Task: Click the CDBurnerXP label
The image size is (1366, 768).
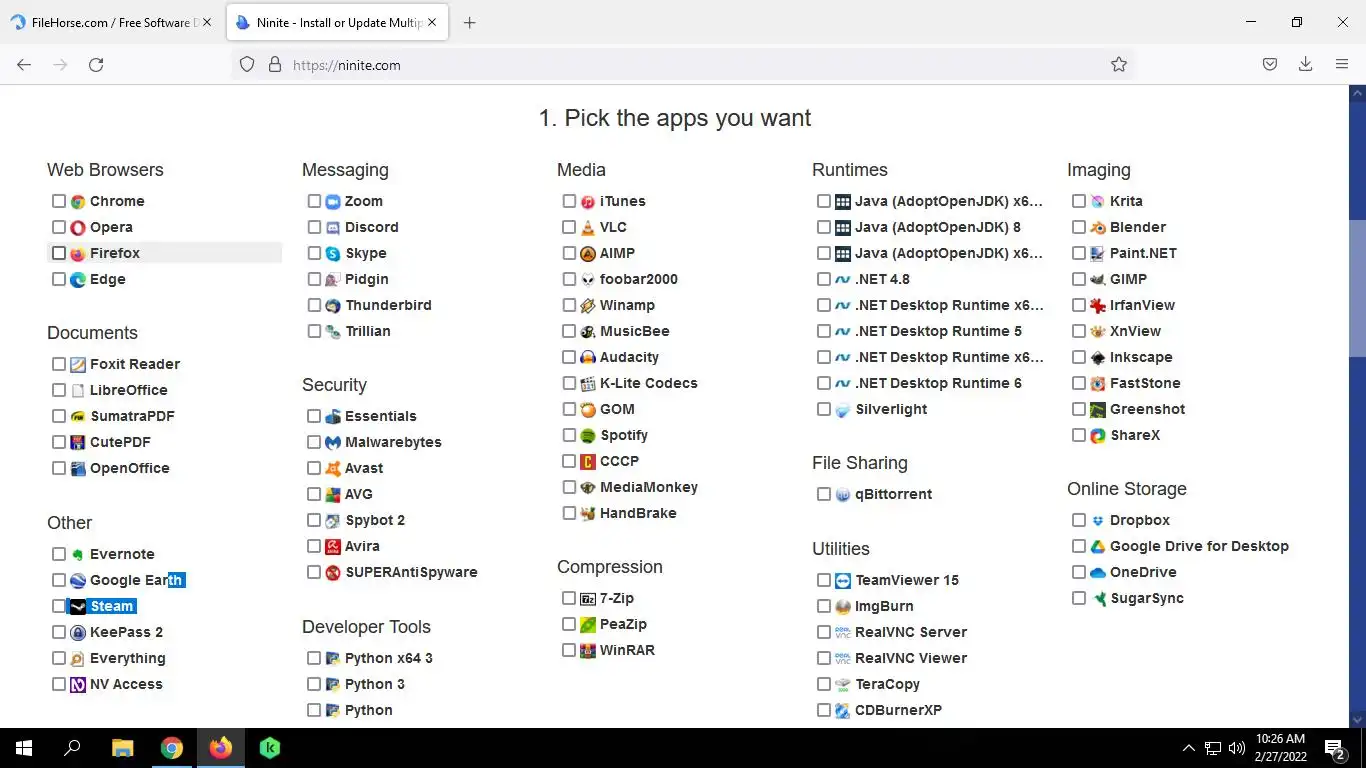Action: coord(898,710)
